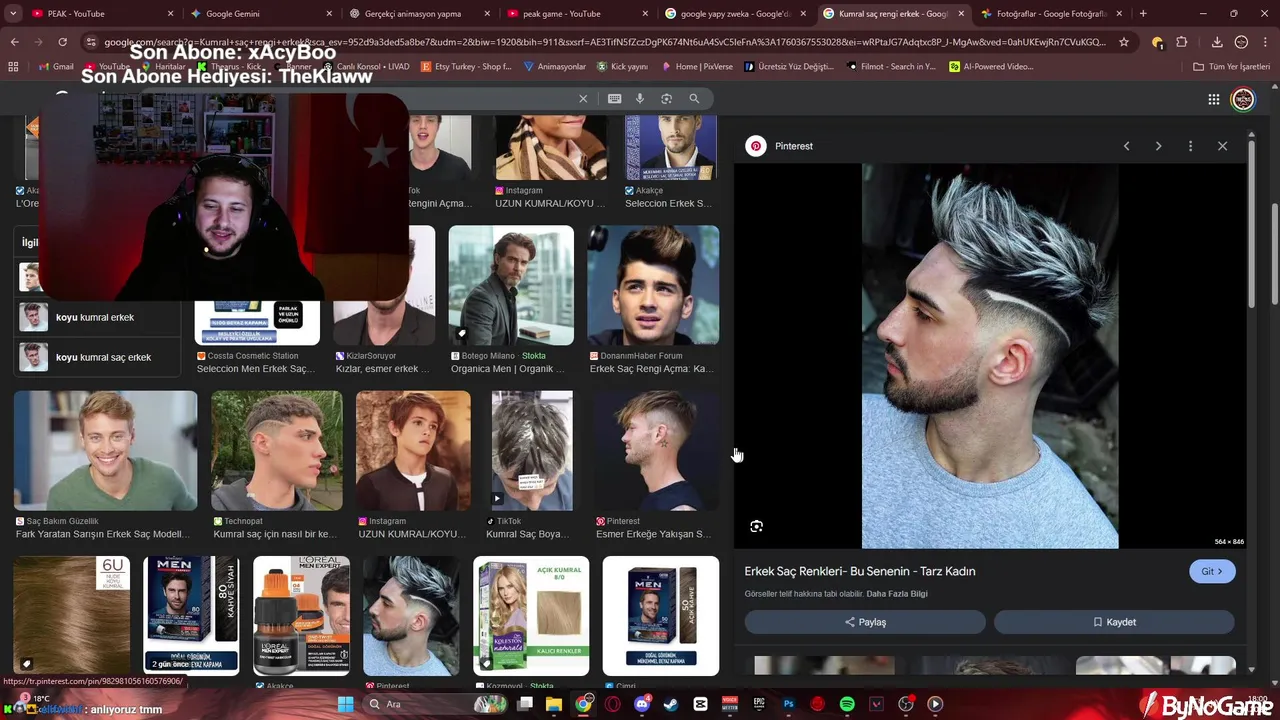
Task: Click the Git button in preview
Action: click(1212, 571)
